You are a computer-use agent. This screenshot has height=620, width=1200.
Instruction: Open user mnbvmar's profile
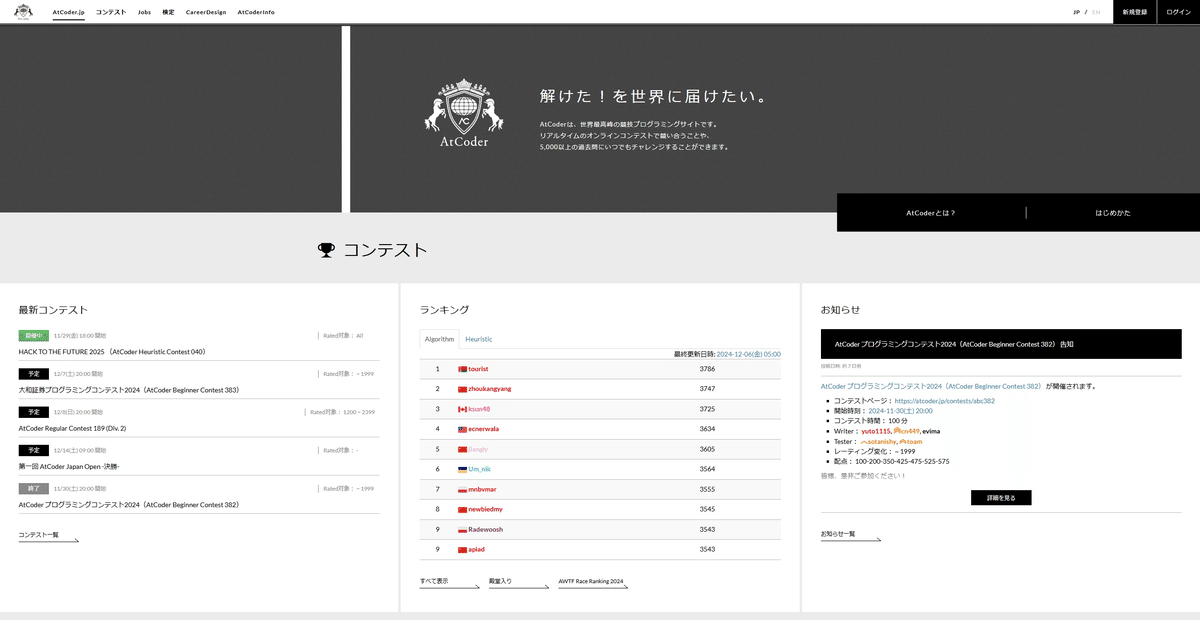click(x=482, y=489)
